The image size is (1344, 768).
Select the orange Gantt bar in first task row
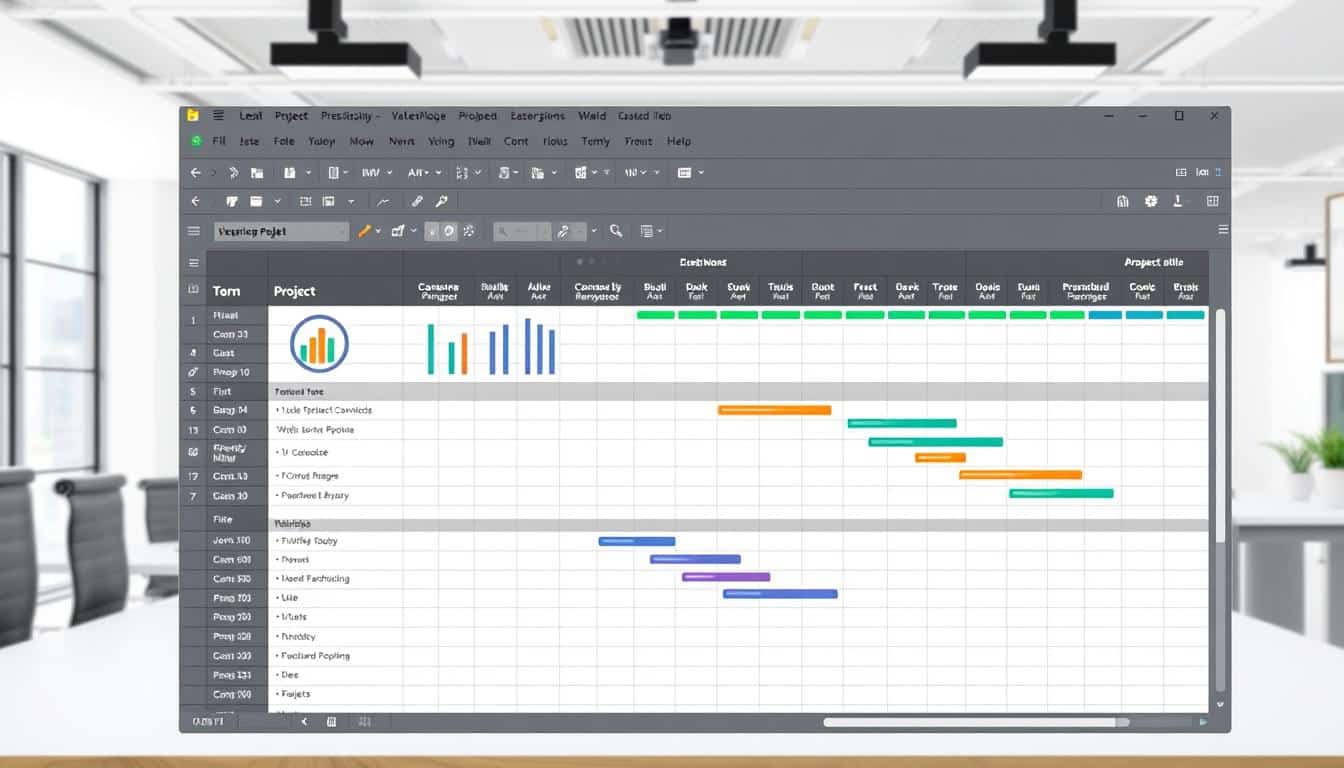coord(774,410)
